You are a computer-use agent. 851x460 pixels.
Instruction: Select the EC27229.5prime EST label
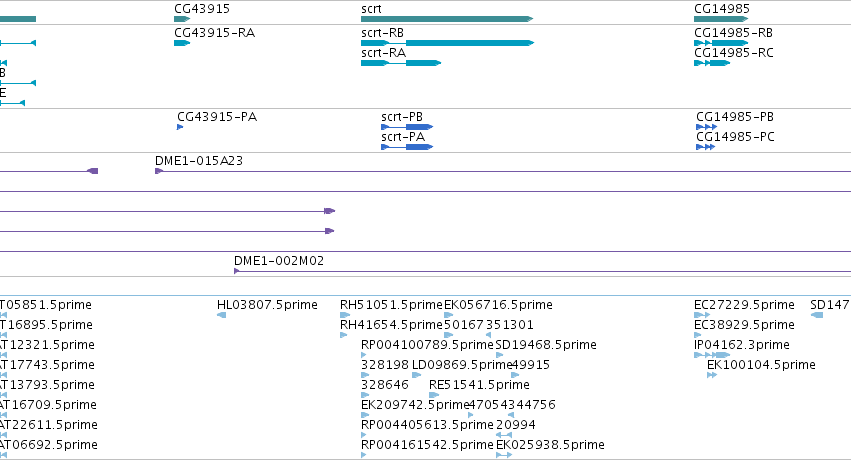click(x=744, y=305)
